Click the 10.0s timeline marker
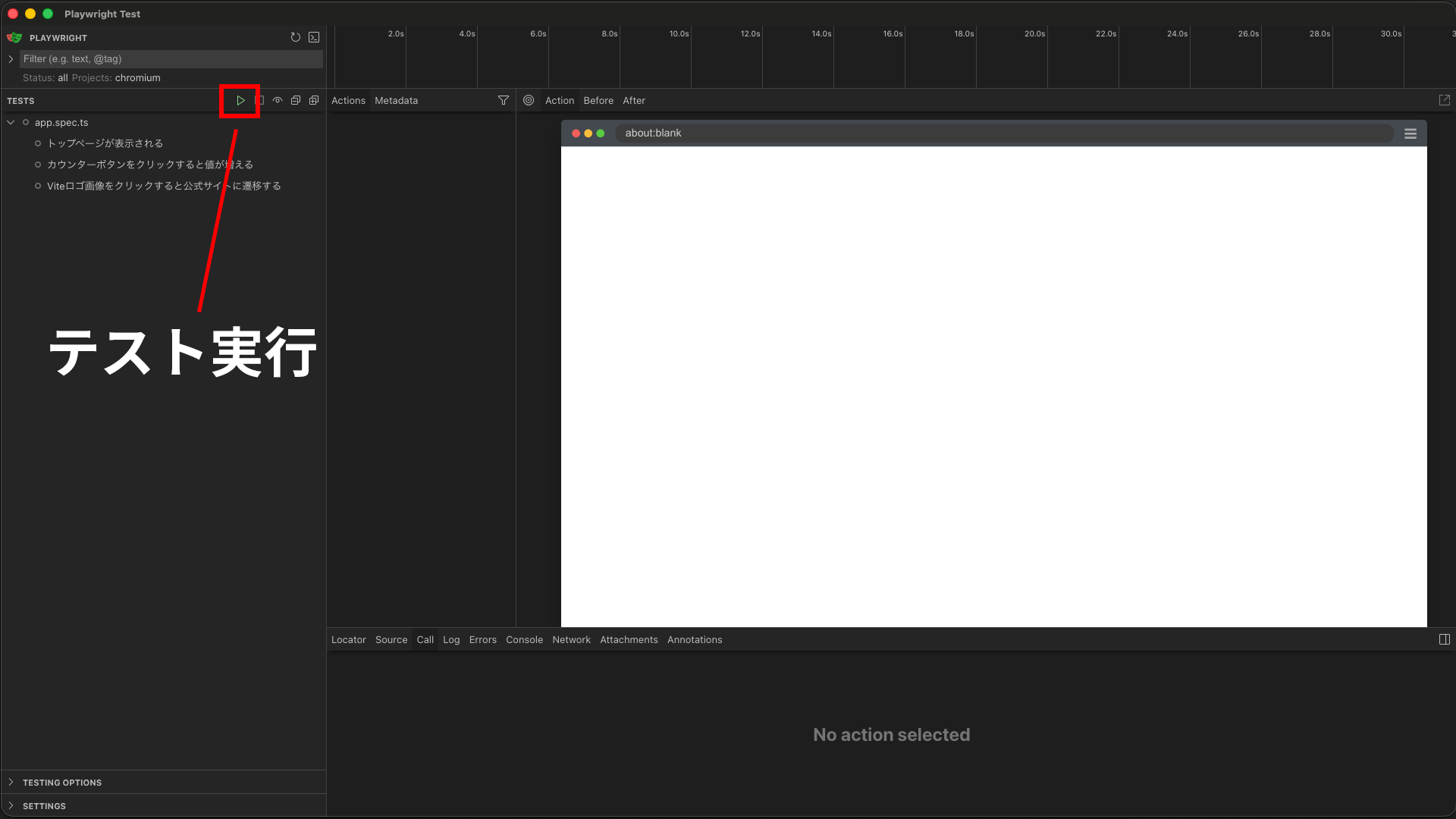This screenshot has height=819, width=1456. tap(679, 33)
